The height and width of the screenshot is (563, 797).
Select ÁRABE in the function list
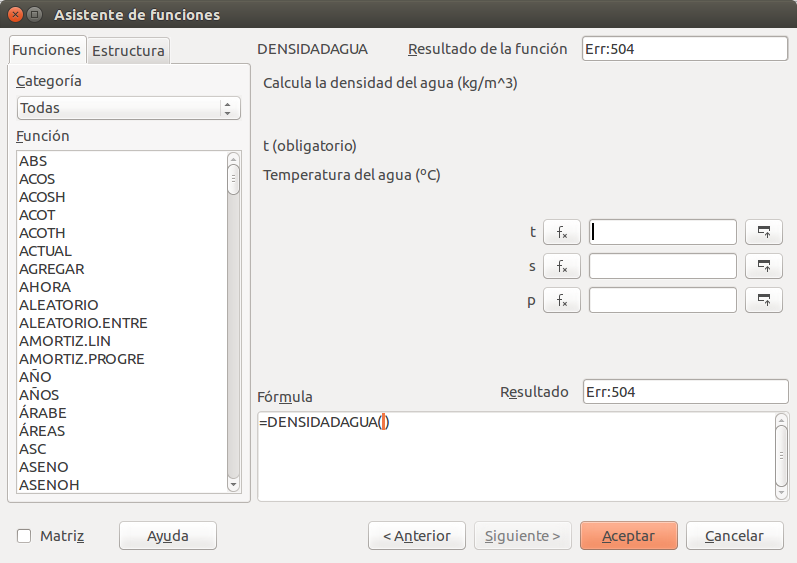(122, 413)
